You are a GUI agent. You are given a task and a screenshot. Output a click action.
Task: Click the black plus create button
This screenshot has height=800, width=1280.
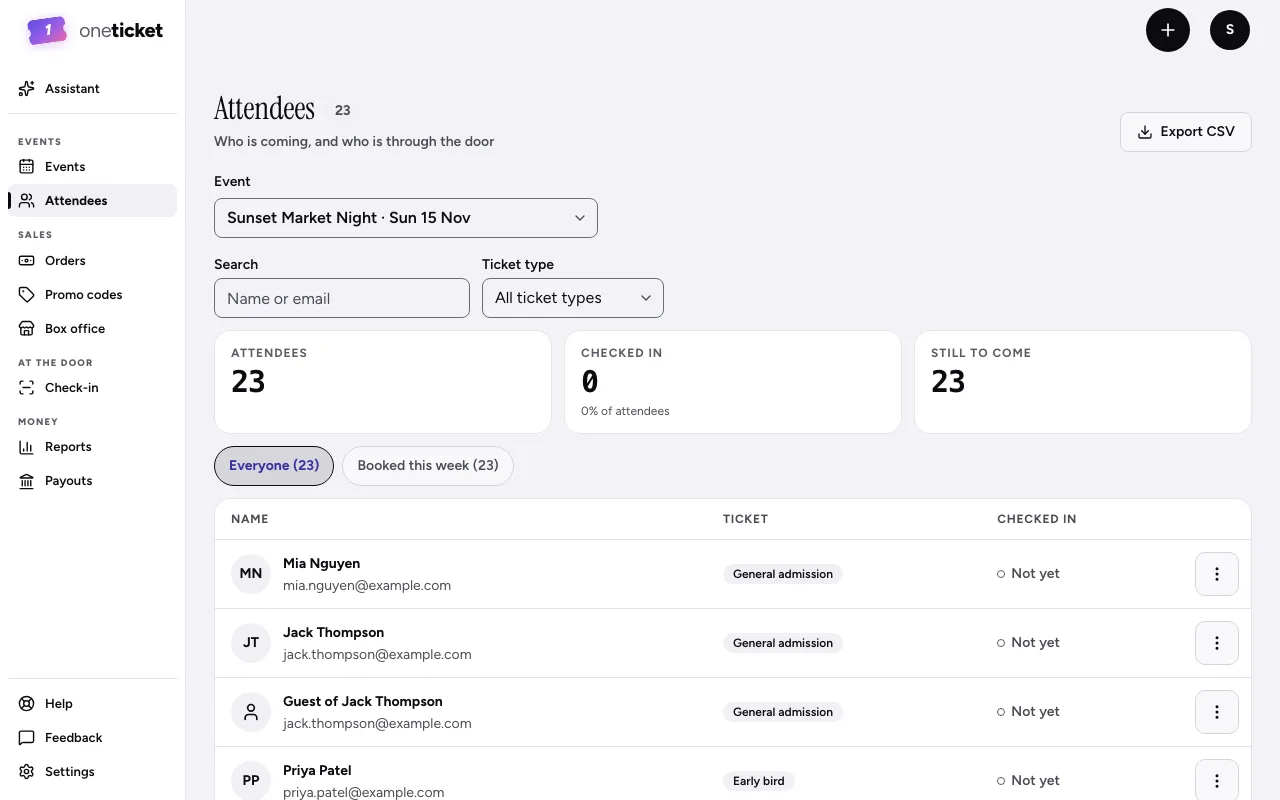point(1168,30)
